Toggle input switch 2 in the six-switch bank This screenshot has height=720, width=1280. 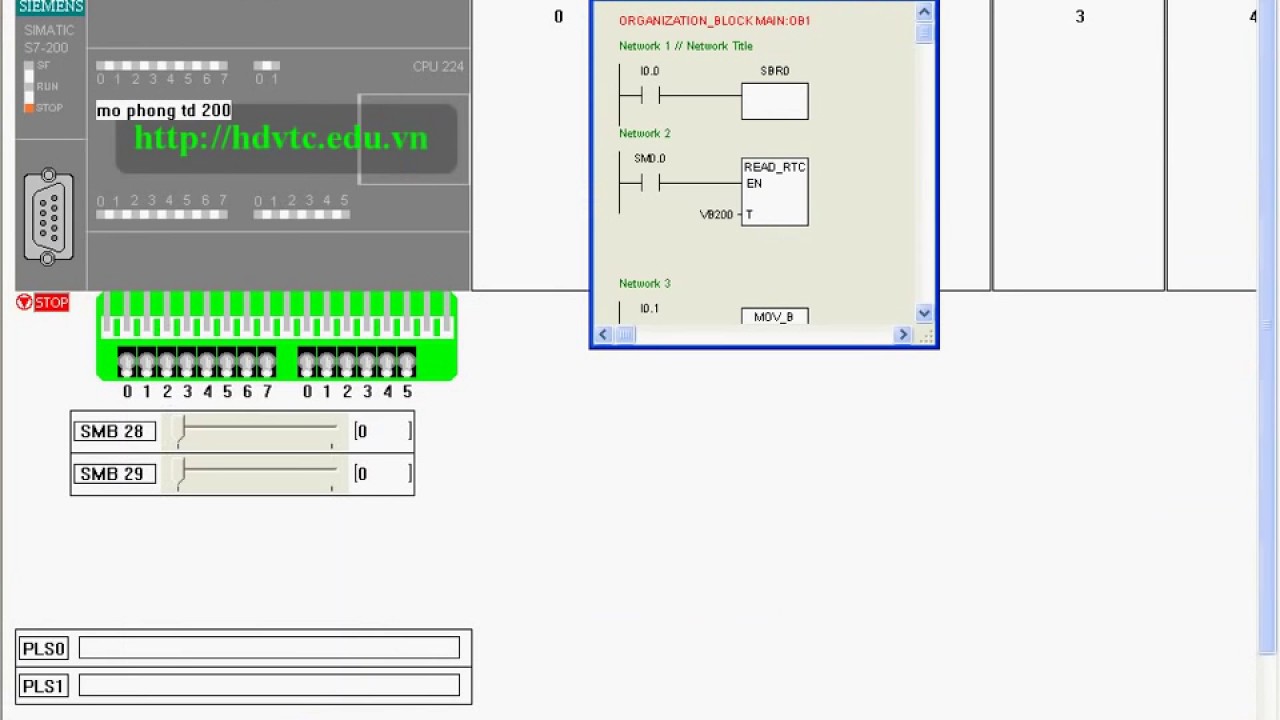(347, 362)
